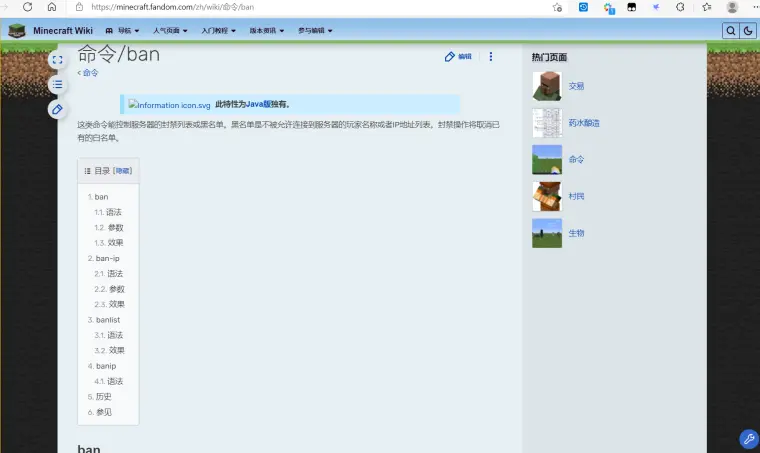Jump to contents entry 2.1 语法
Screen dimensions: 760x453
(109, 274)
